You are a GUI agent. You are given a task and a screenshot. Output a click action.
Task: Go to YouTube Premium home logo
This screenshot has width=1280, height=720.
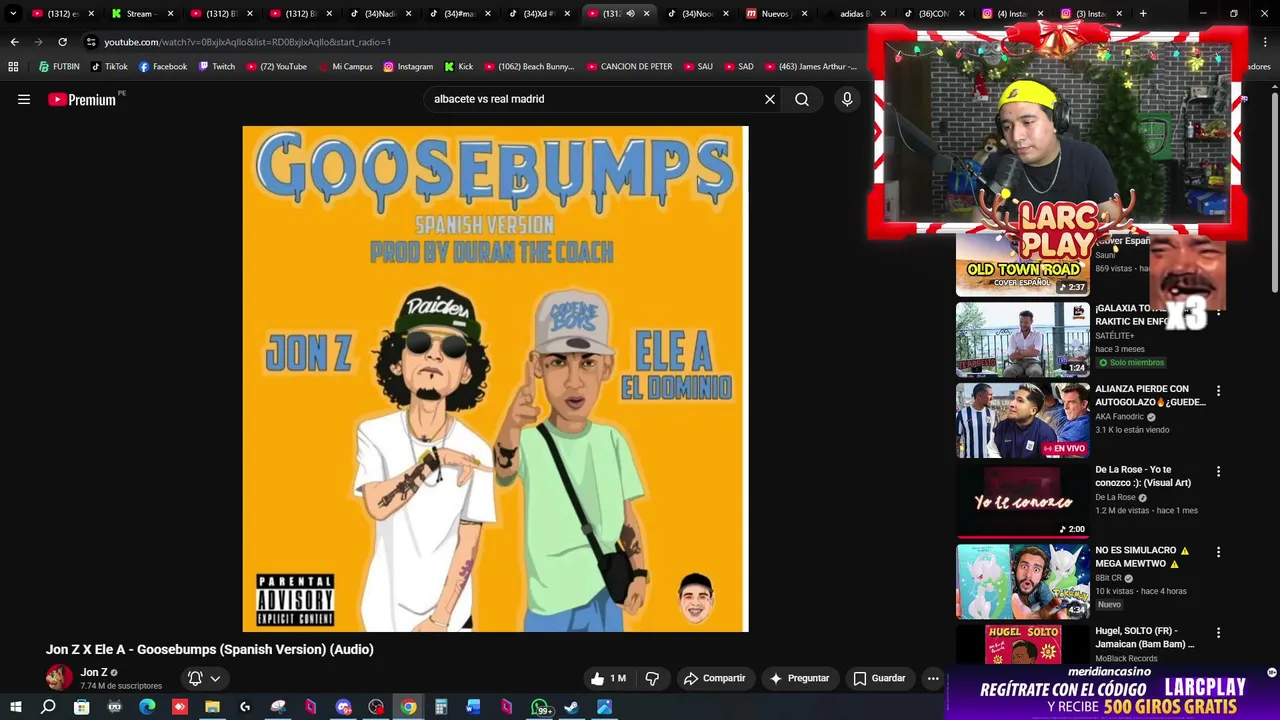pos(82,99)
